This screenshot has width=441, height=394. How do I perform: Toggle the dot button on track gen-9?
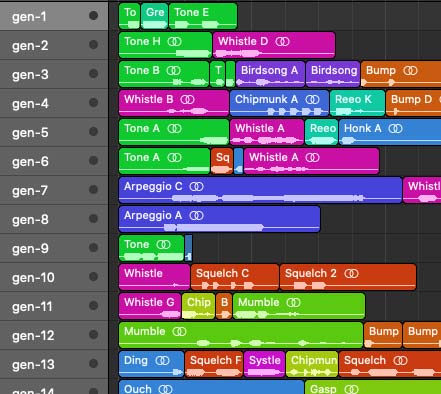(x=94, y=247)
